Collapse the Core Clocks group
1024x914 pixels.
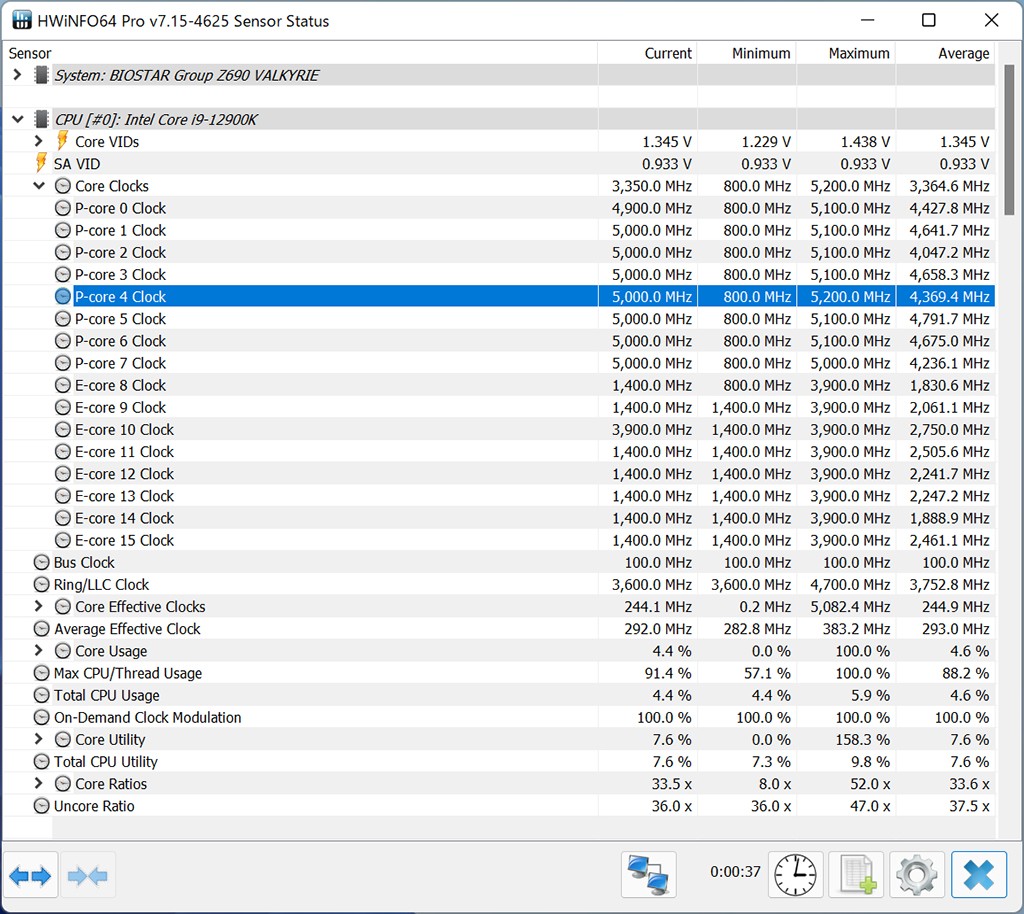click(x=39, y=186)
